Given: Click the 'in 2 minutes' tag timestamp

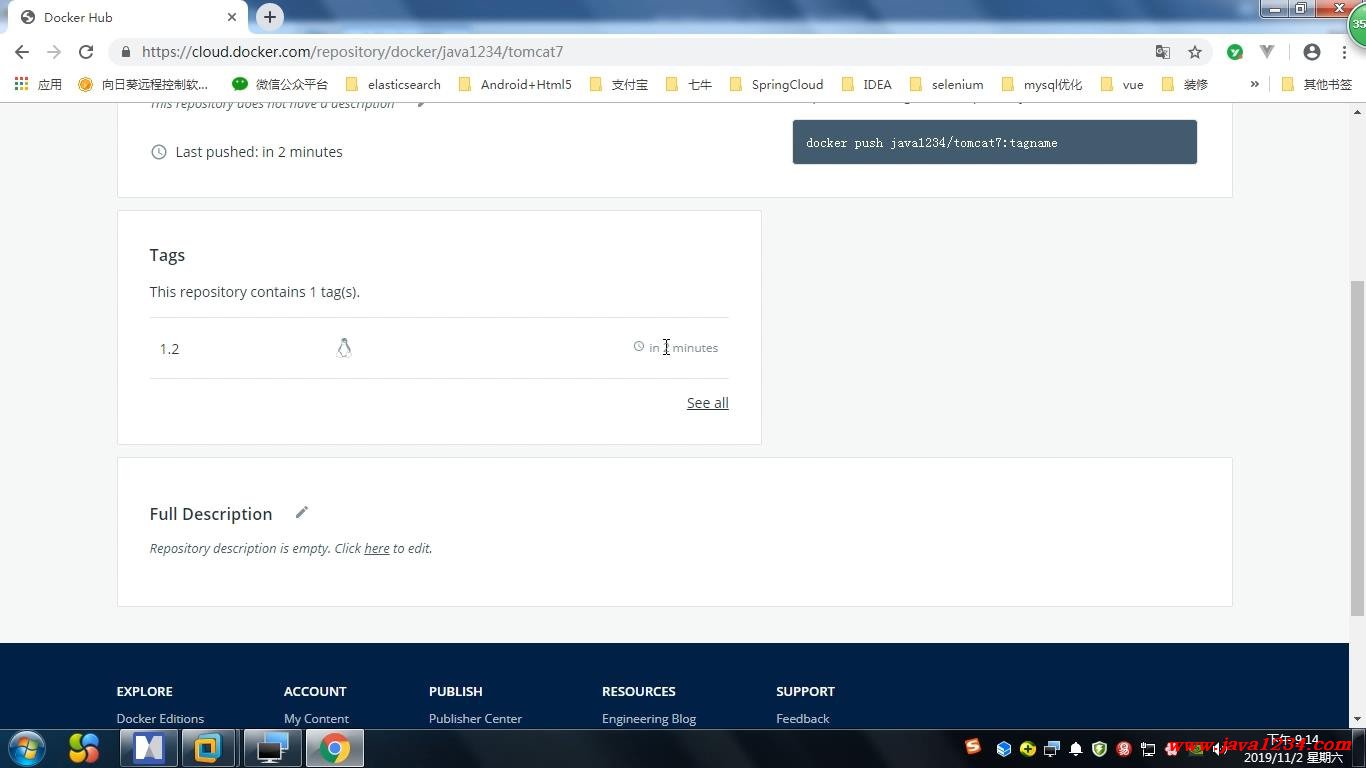Looking at the screenshot, I should tap(683, 348).
